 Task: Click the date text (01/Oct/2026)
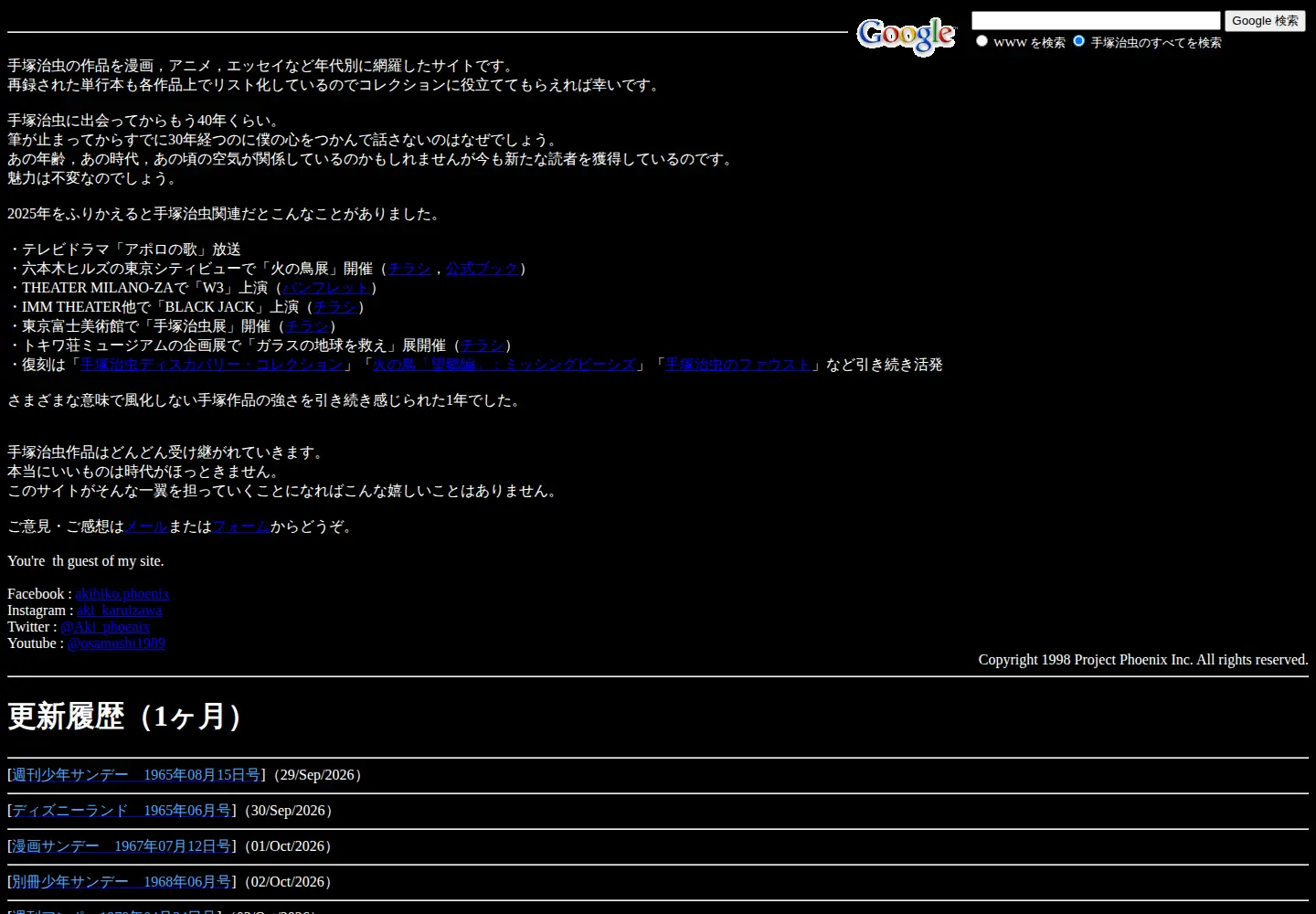288,846
